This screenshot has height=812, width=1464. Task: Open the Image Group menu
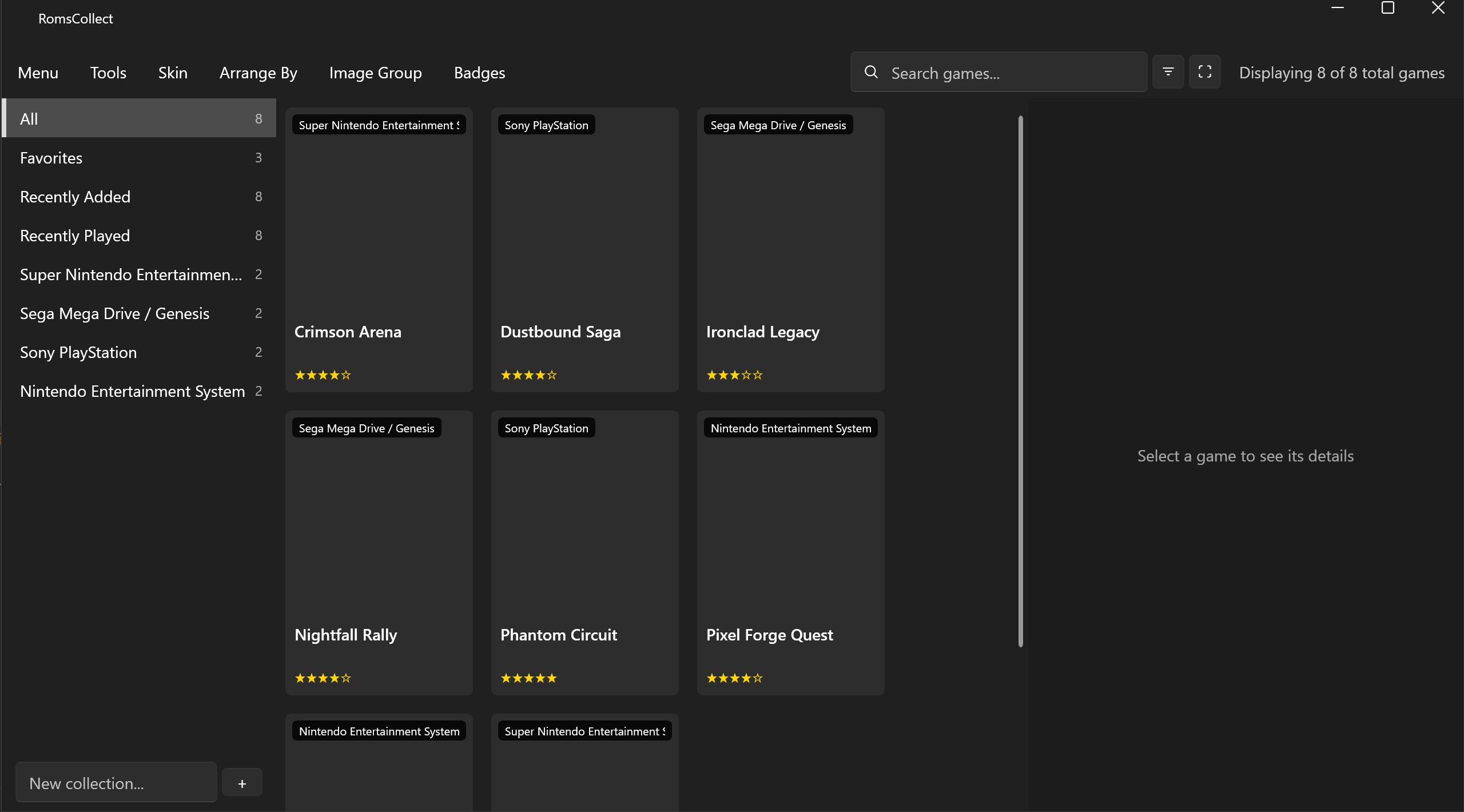(375, 73)
